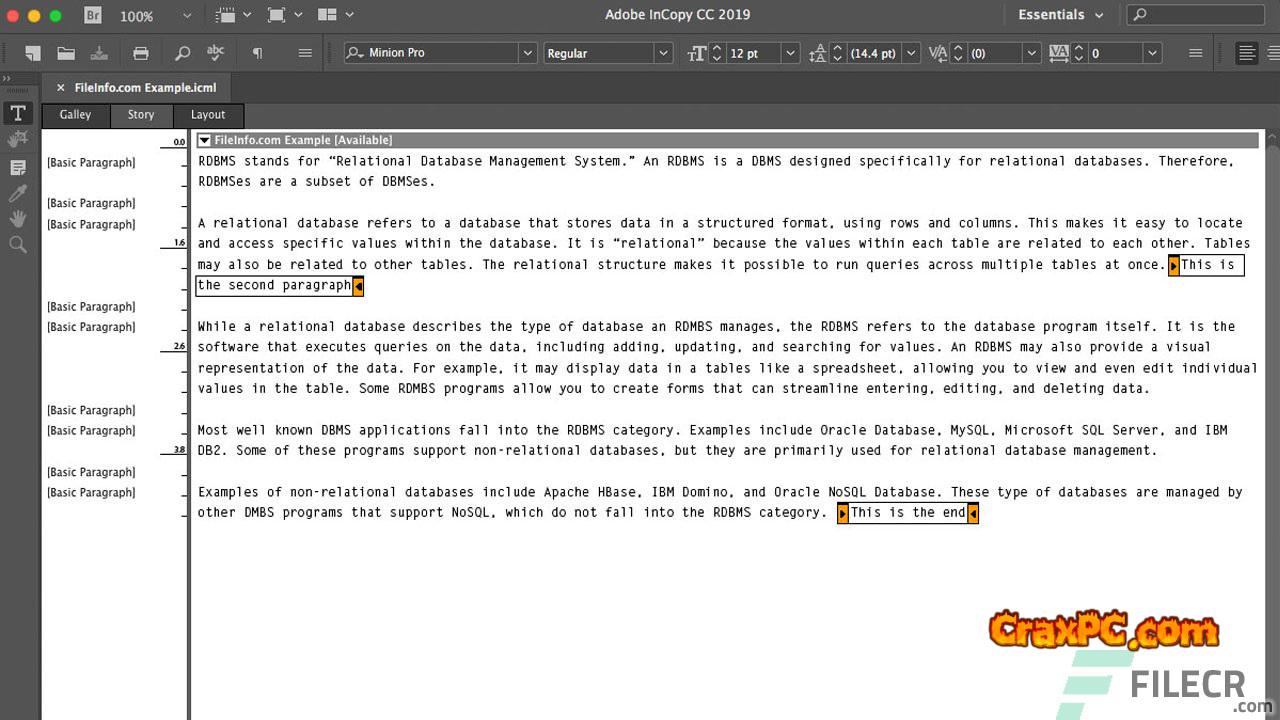Screen dimensions: 1280x720
Task: Open the zoom level dropdown arrow
Action: 187,16
